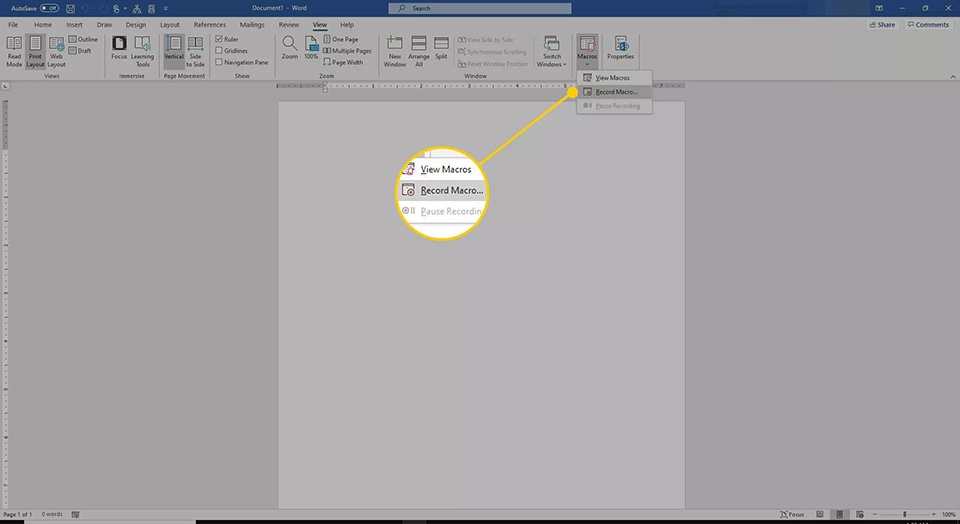Switch to the Home tab
Viewport: 960px width, 524px height.
coord(43,24)
